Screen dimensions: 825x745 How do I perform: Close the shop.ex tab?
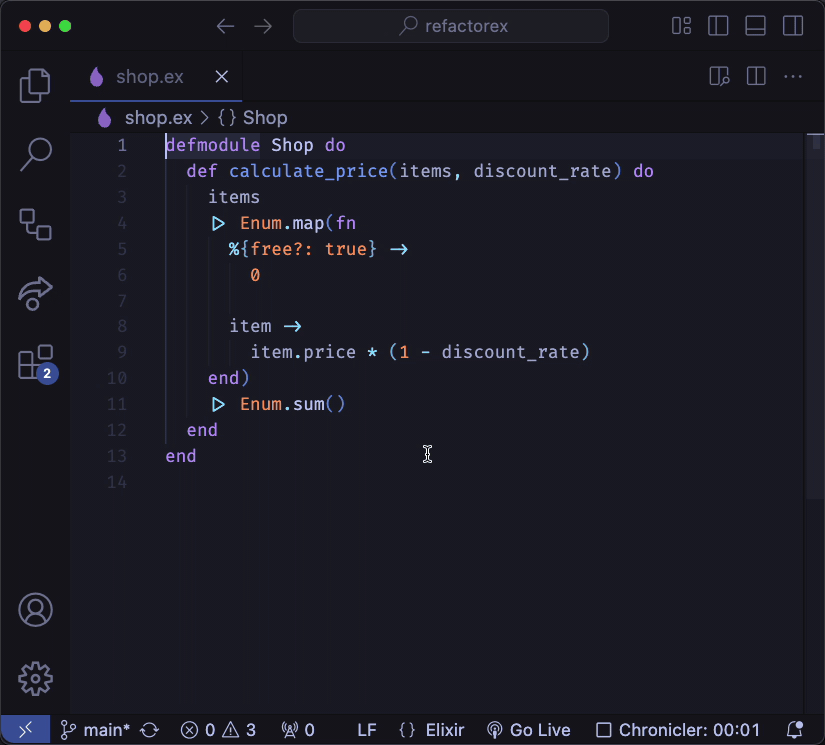[x=222, y=77]
